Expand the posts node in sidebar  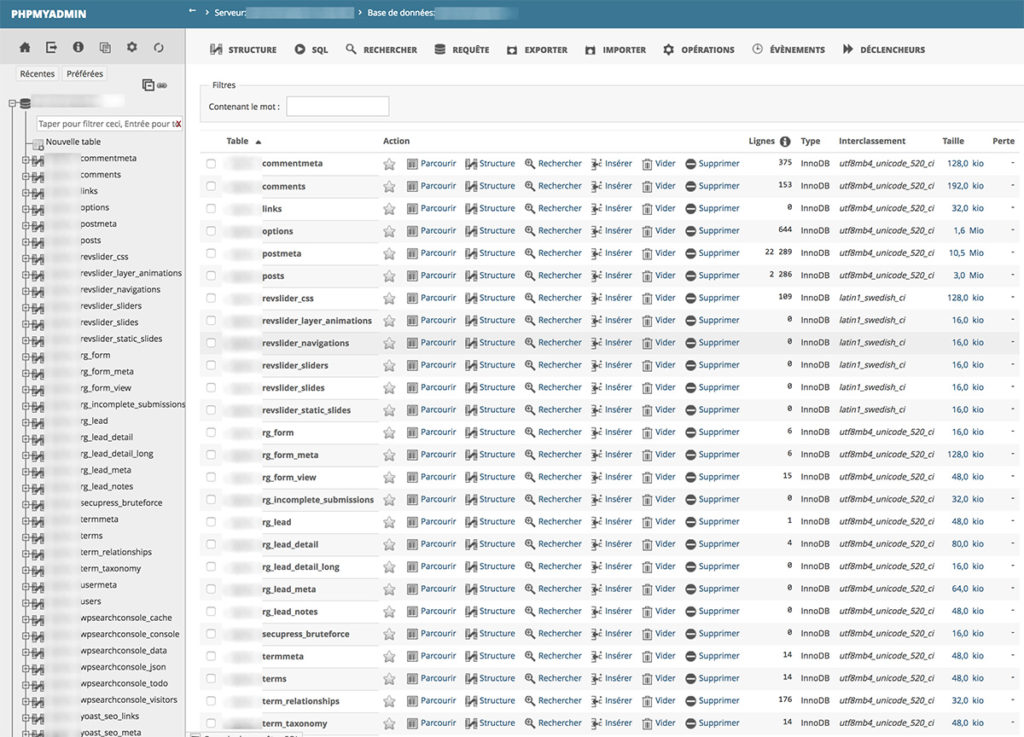pyautogui.click(x=25, y=242)
